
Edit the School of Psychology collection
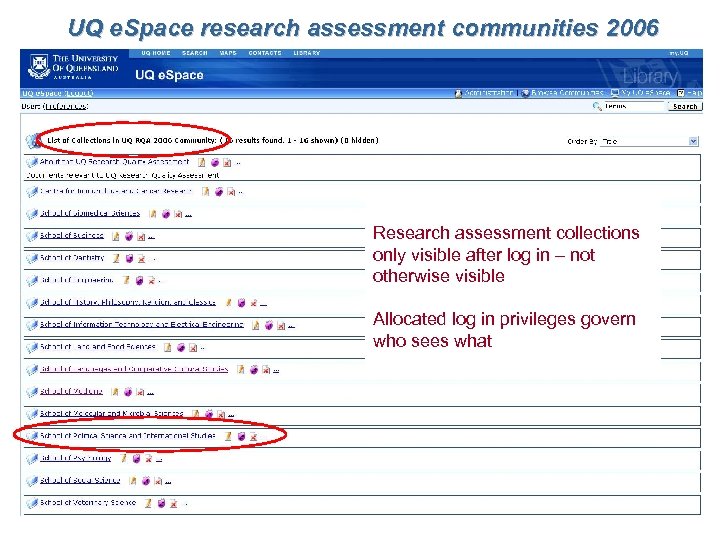124,458
